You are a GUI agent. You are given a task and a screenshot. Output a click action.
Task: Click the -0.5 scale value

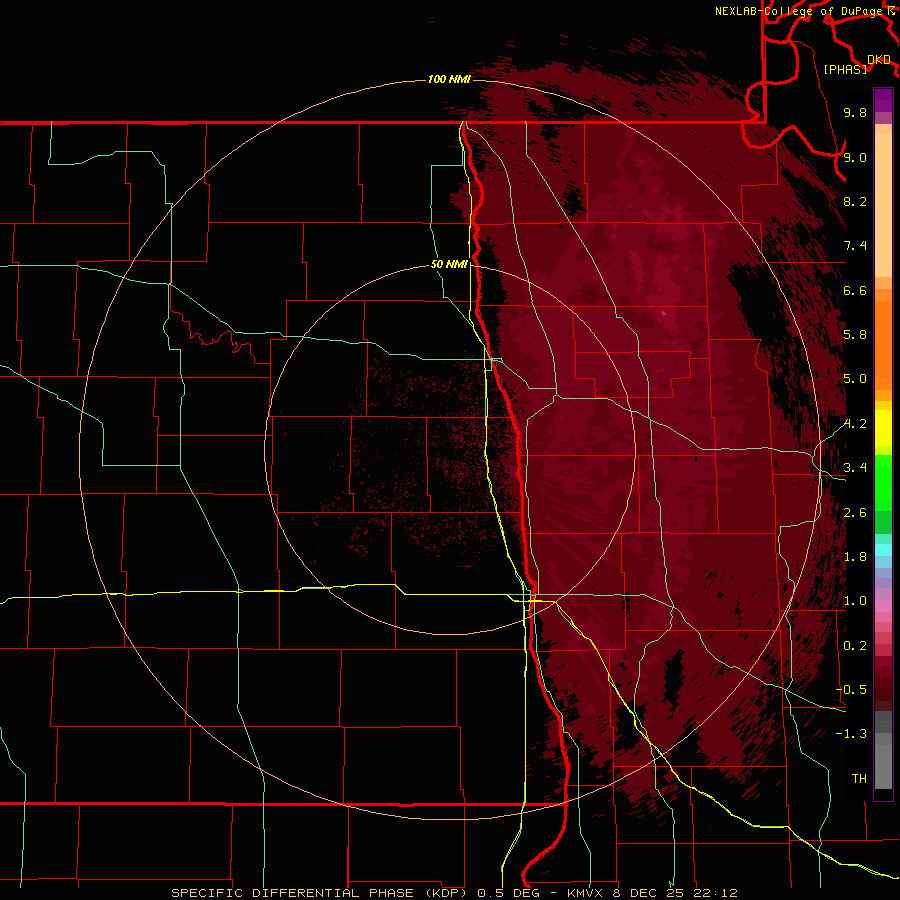851,690
